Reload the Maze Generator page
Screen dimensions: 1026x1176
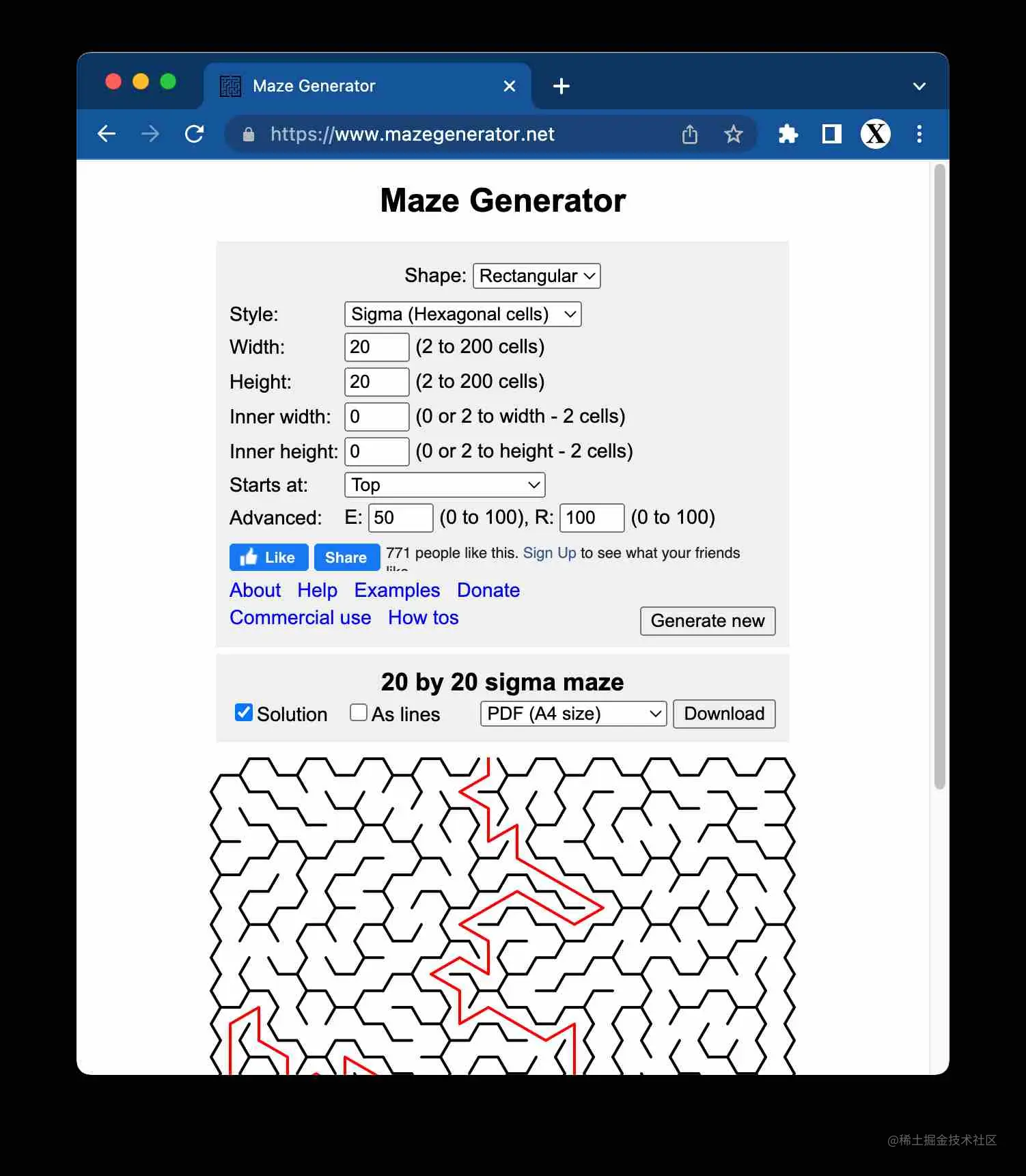pyautogui.click(x=195, y=134)
